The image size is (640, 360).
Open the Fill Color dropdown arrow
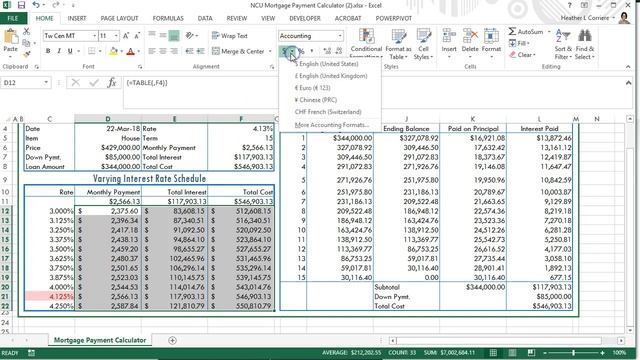(x=122, y=51)
